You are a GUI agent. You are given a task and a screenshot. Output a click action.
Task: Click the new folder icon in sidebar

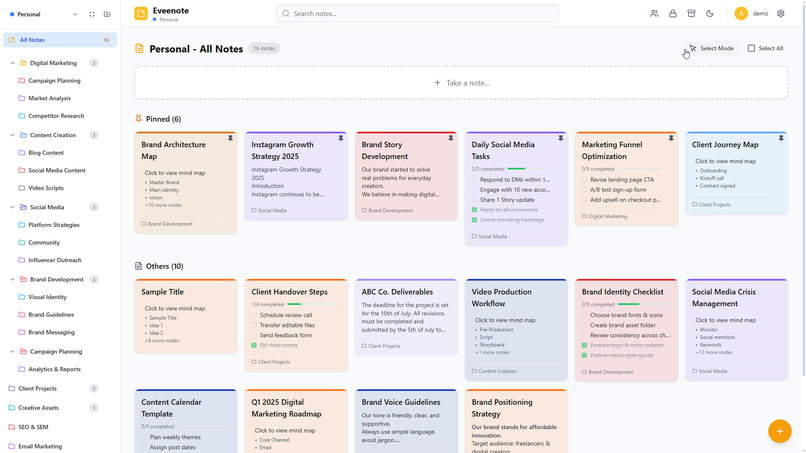click(x=107, y=14)
